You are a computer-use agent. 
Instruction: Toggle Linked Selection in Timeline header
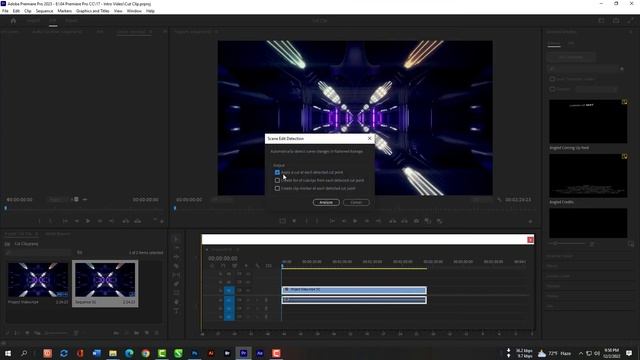(234, 266)
